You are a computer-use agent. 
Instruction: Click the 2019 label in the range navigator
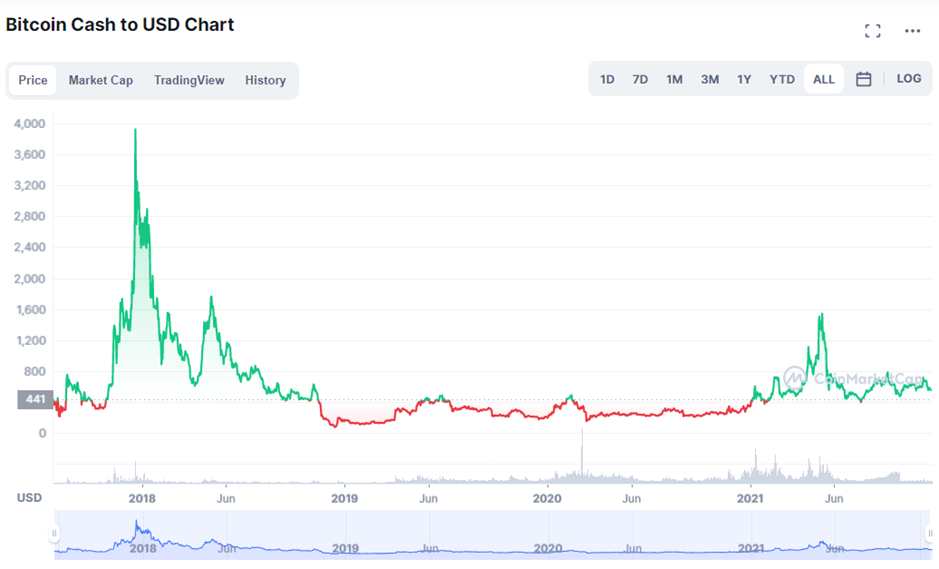coord(345,548)
